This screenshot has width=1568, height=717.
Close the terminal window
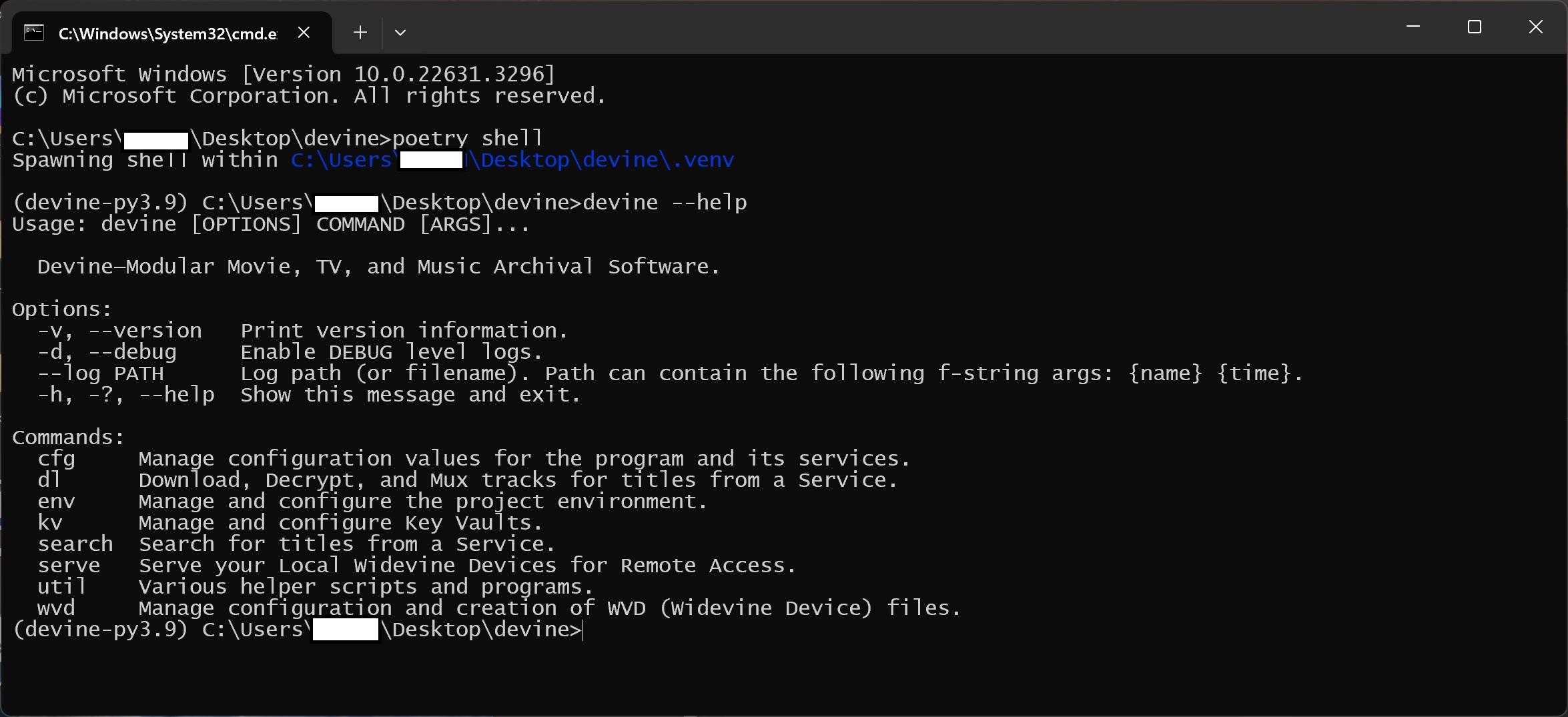pos(1535,27)
